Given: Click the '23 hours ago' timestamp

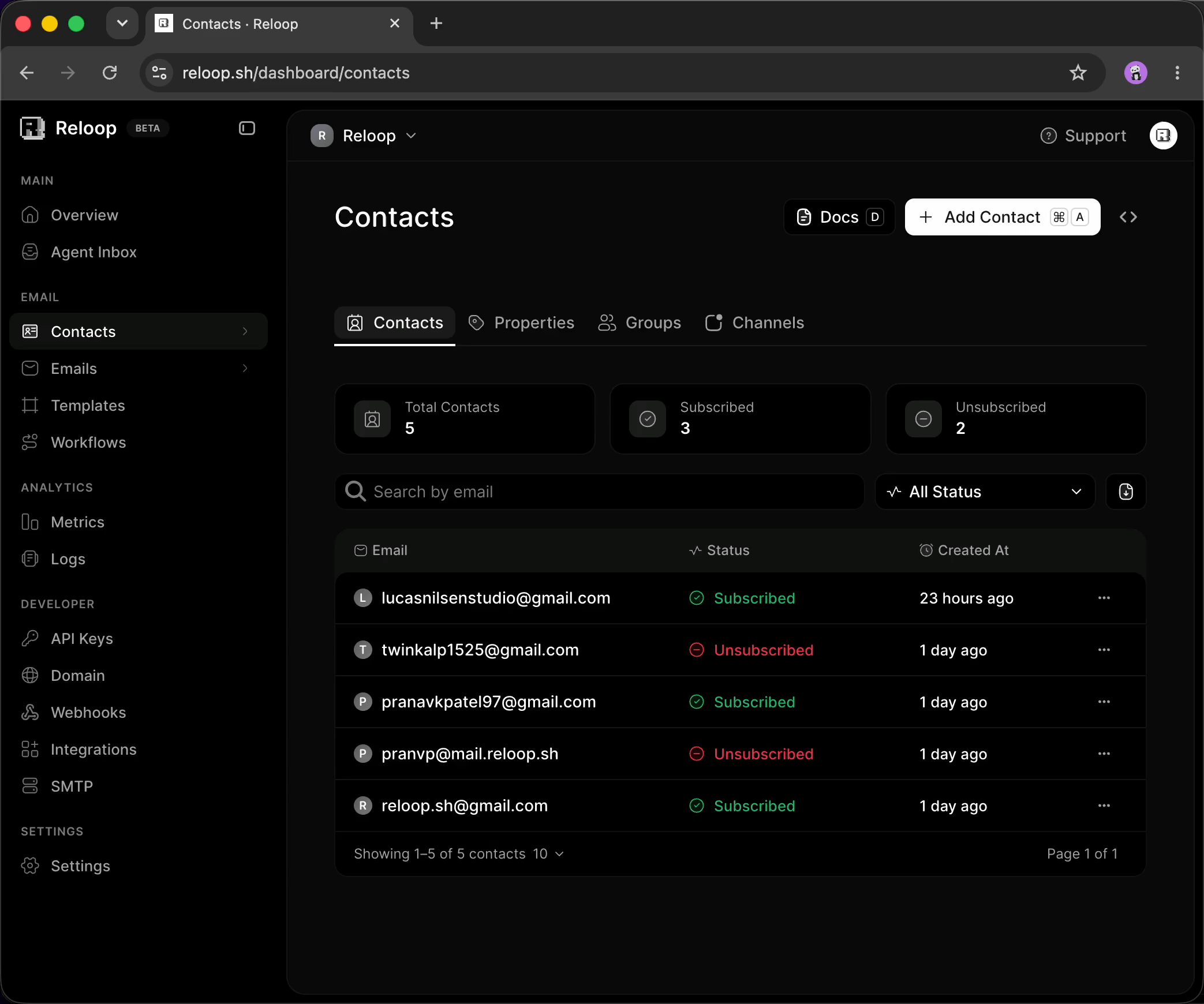Looking at the screenshot, I should [966, 598].
